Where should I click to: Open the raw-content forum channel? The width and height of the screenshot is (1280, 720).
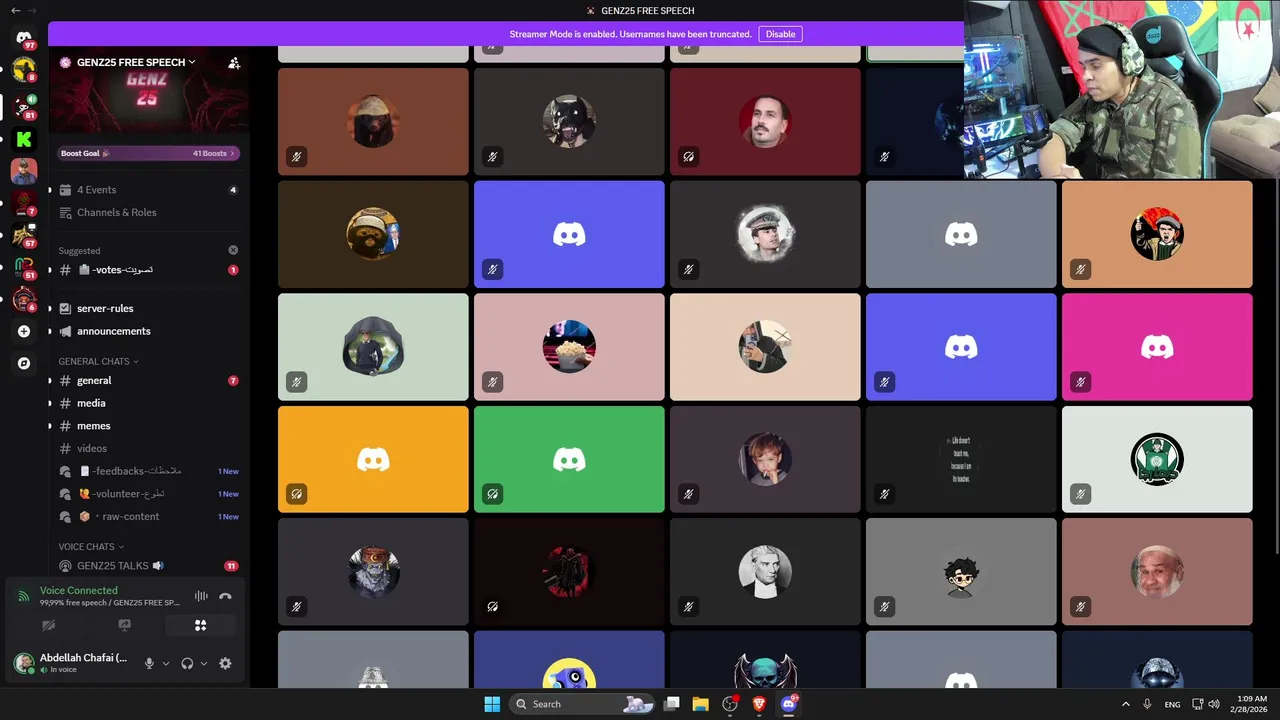[148, 516]
